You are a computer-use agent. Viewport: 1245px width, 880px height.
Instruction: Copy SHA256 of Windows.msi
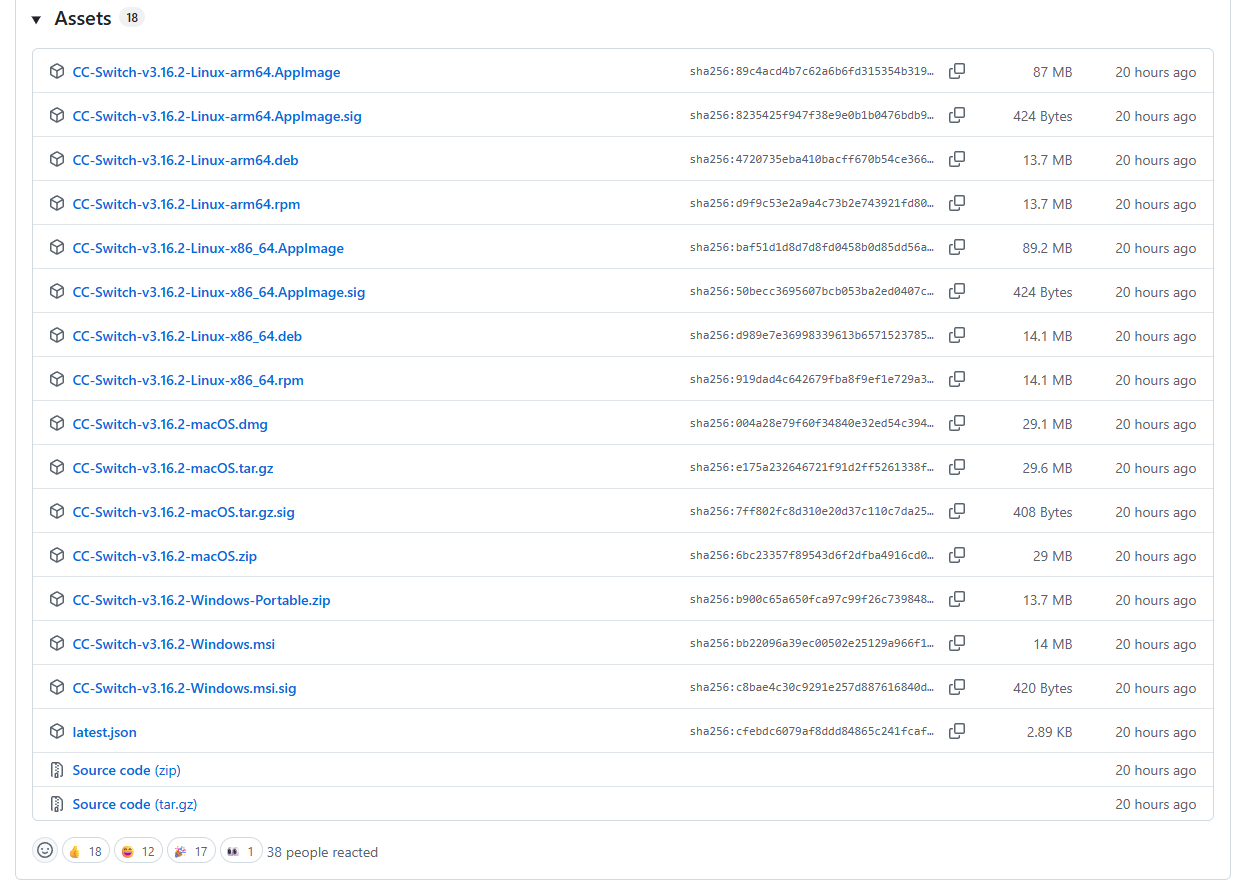(x=957, y=643)
